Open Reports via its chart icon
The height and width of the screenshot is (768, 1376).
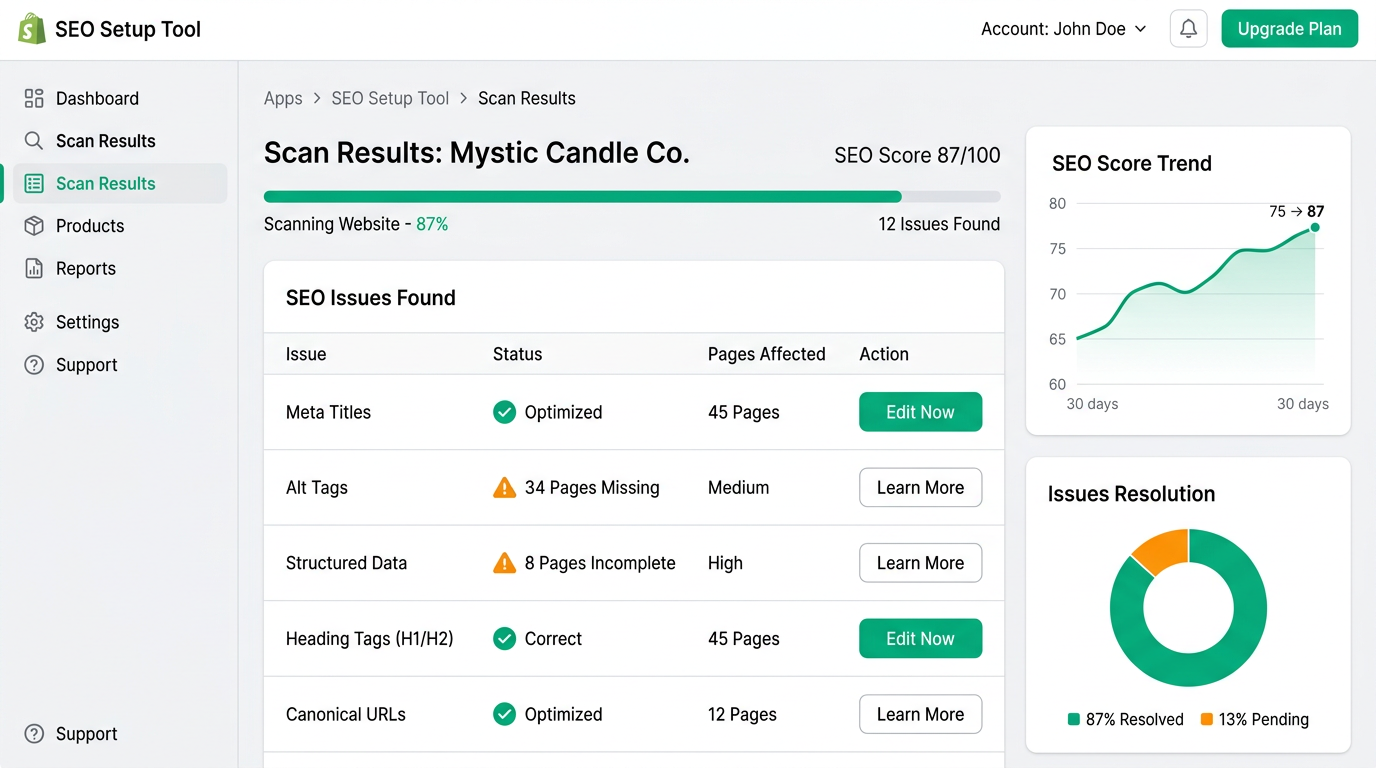click(x=33, y=268)
